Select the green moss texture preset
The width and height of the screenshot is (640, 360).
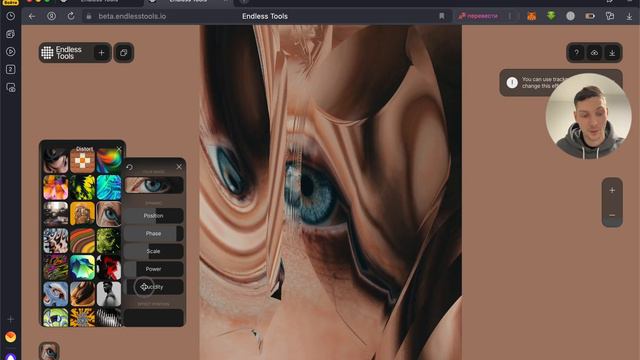click(x=109, y=240)
